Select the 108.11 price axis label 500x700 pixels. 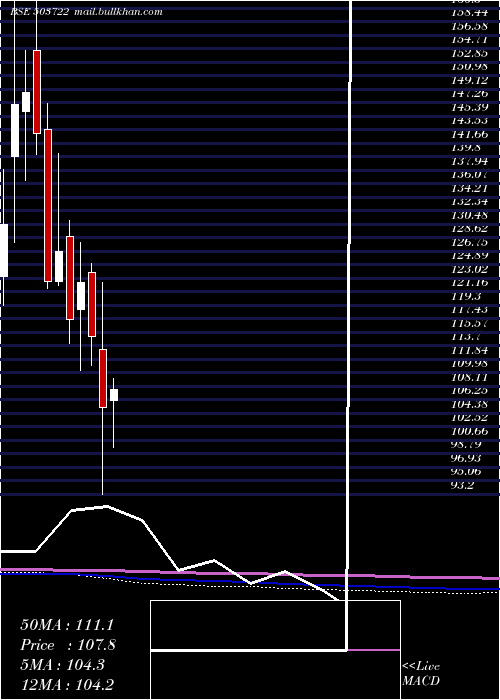tap(469, 377)
